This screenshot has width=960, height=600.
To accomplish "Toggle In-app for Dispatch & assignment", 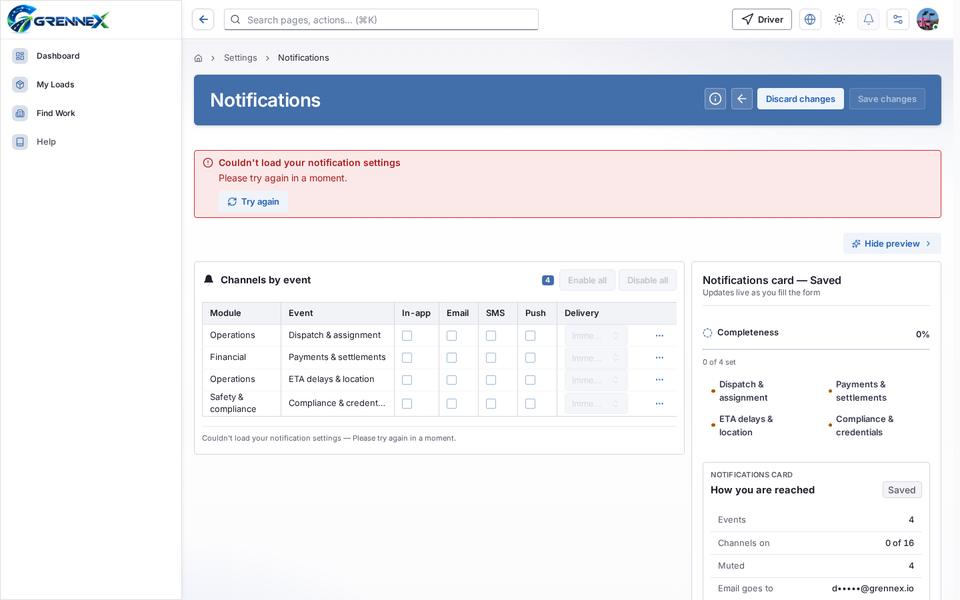I will point(407,336).
